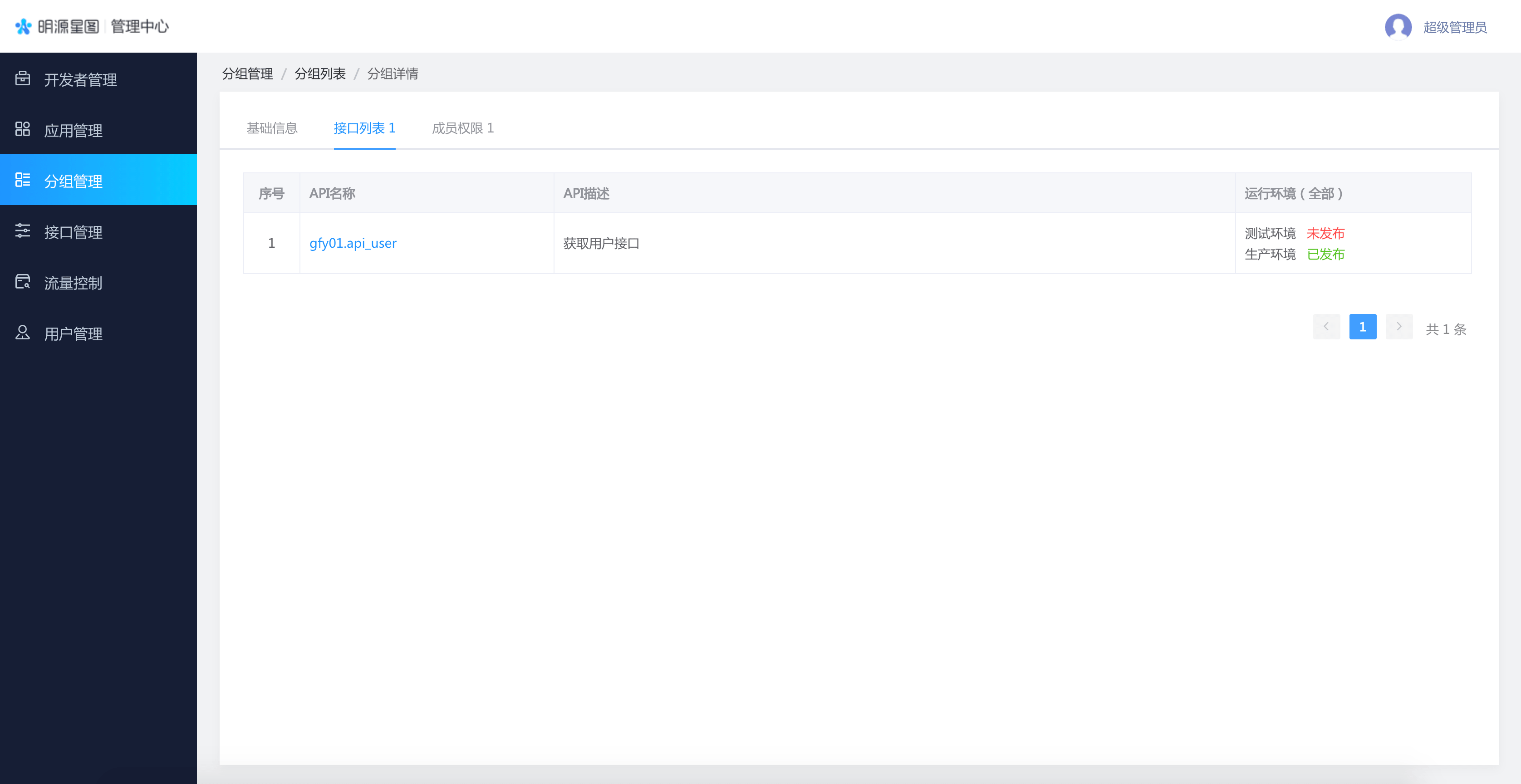Navigate to 分组管理 breadcrumb
The image size is (1521, 784).
pos(247,74)
